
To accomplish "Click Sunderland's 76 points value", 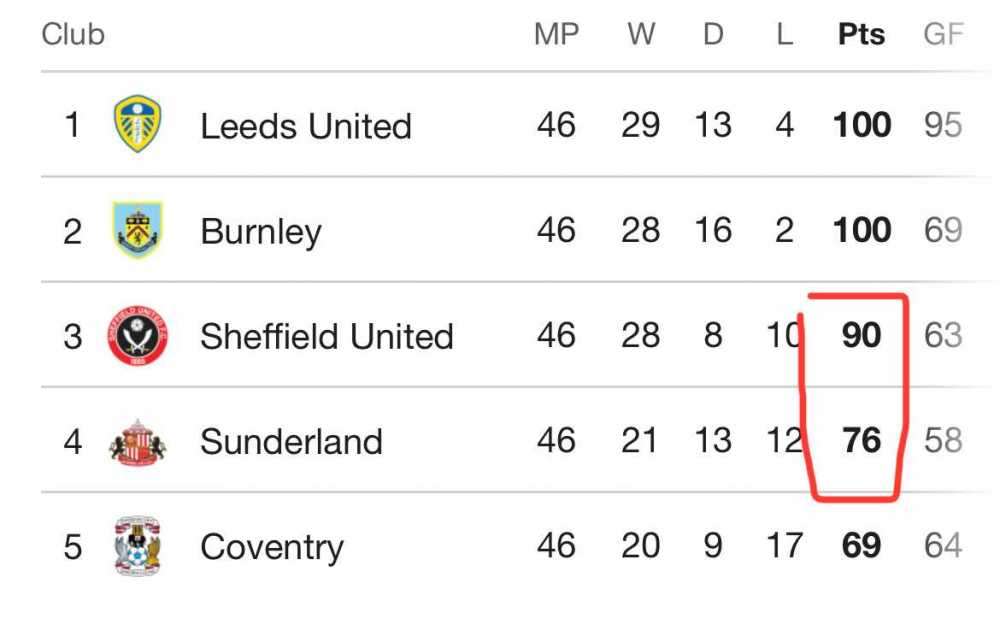I will click(862, 440).
